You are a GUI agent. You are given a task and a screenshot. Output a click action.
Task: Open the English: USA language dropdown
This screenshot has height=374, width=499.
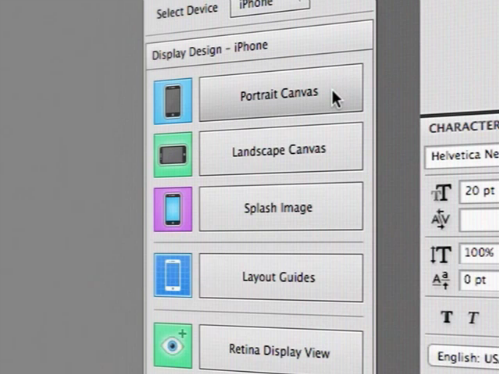[x=463, y=357]
